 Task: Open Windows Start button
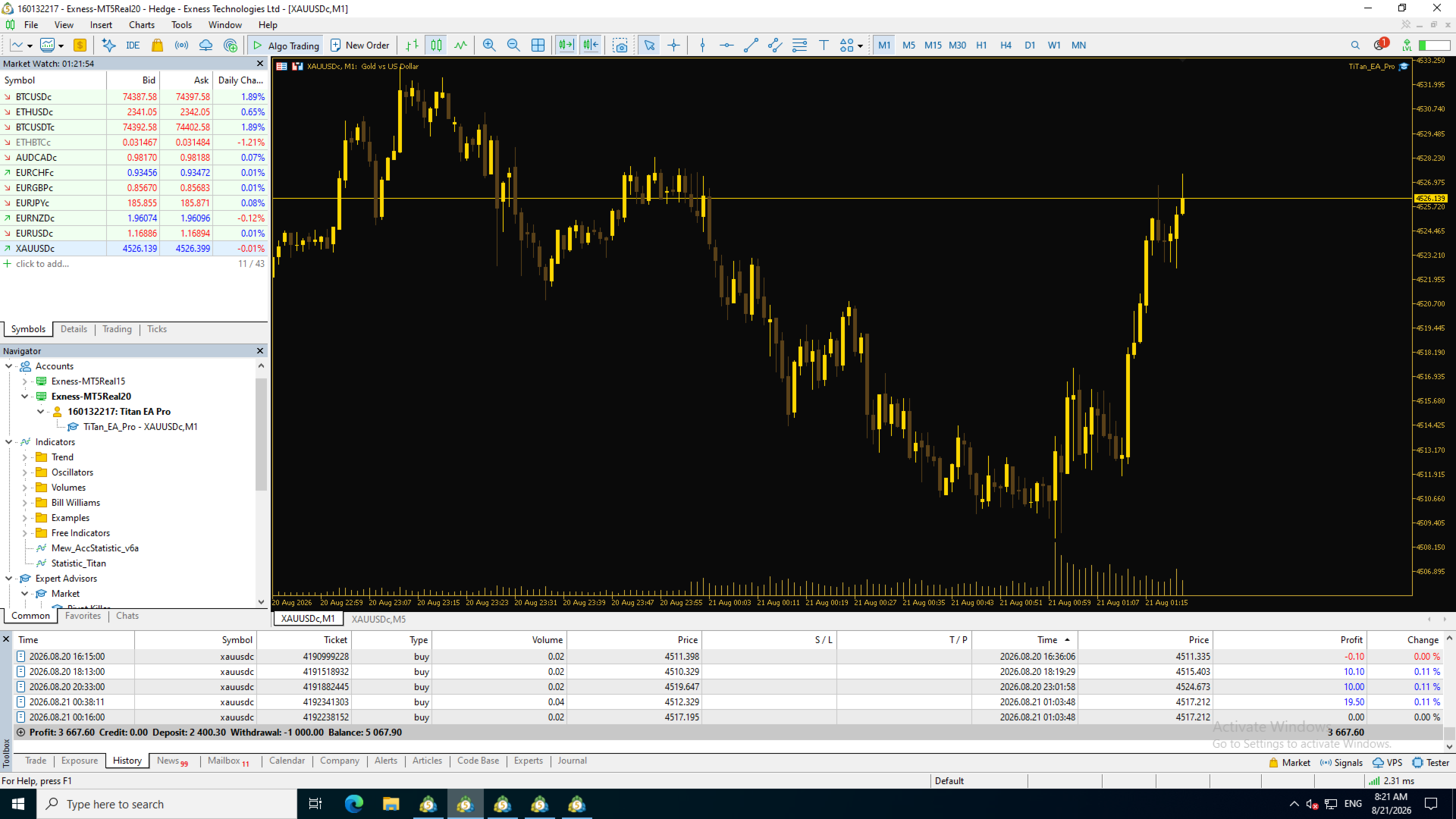18,804
